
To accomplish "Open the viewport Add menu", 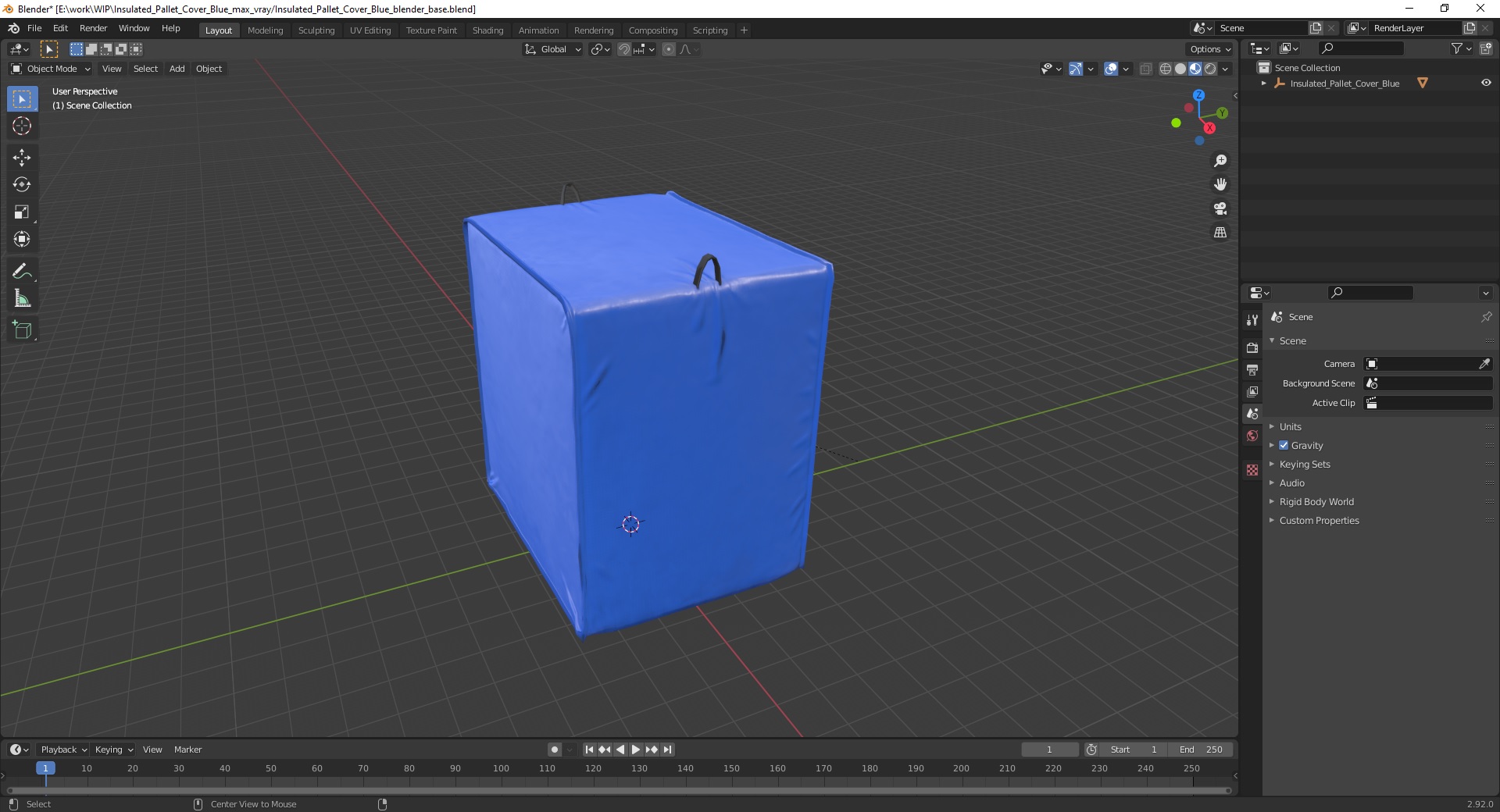I will coord(177,69).
